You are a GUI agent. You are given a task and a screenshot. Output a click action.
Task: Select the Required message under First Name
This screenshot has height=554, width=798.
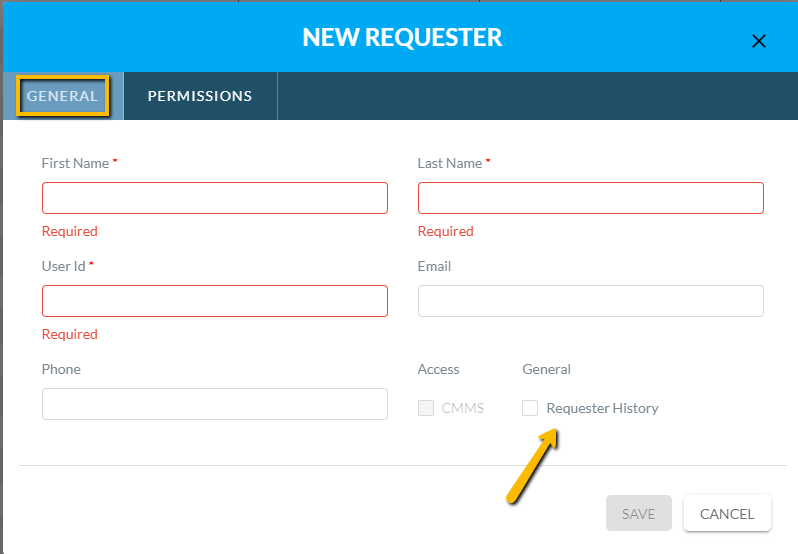(x=70, y=231)
